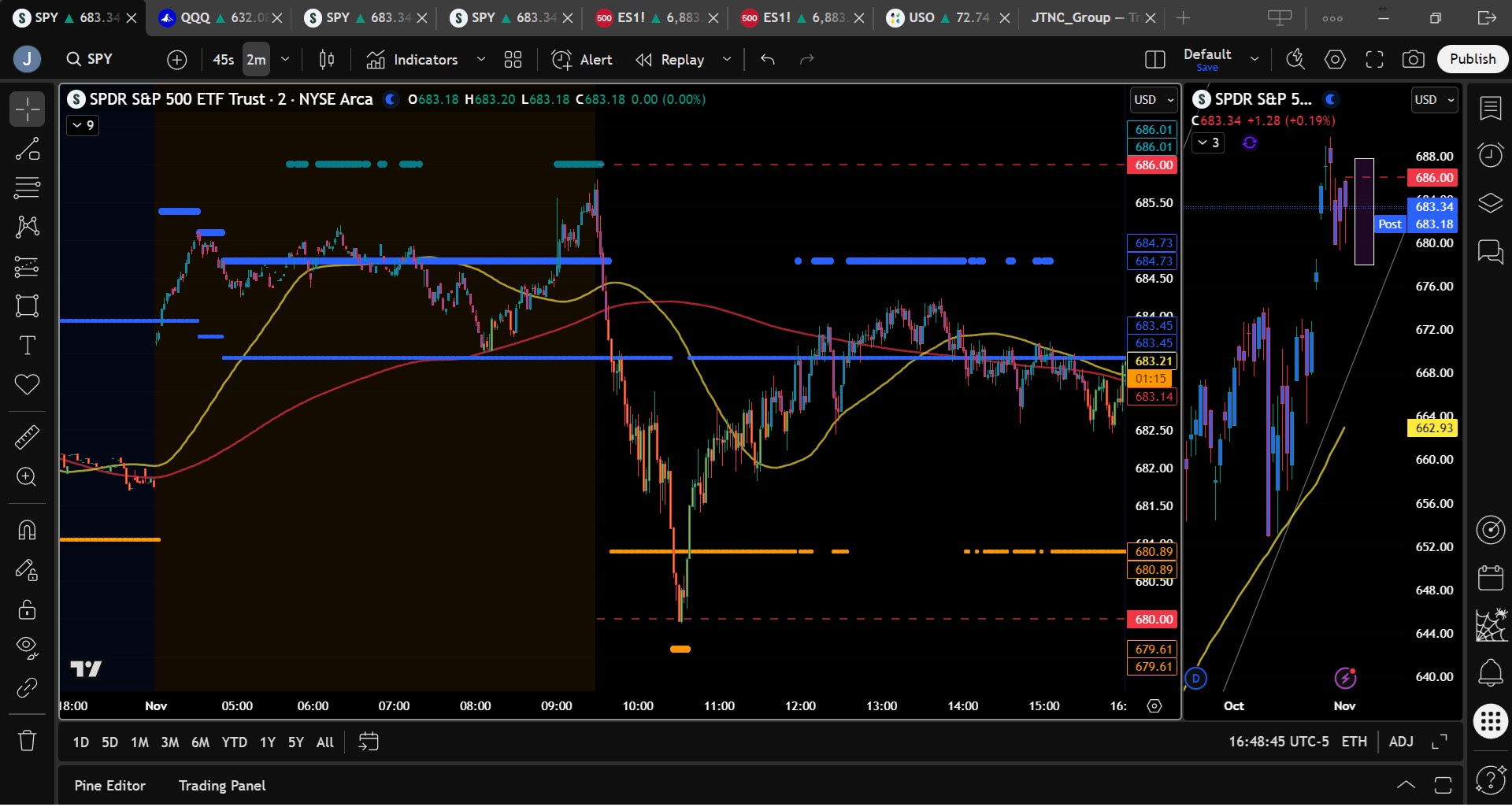Remove drawings with the trash icon
This screenshot has height=807, width=1512.
[27, 741]
